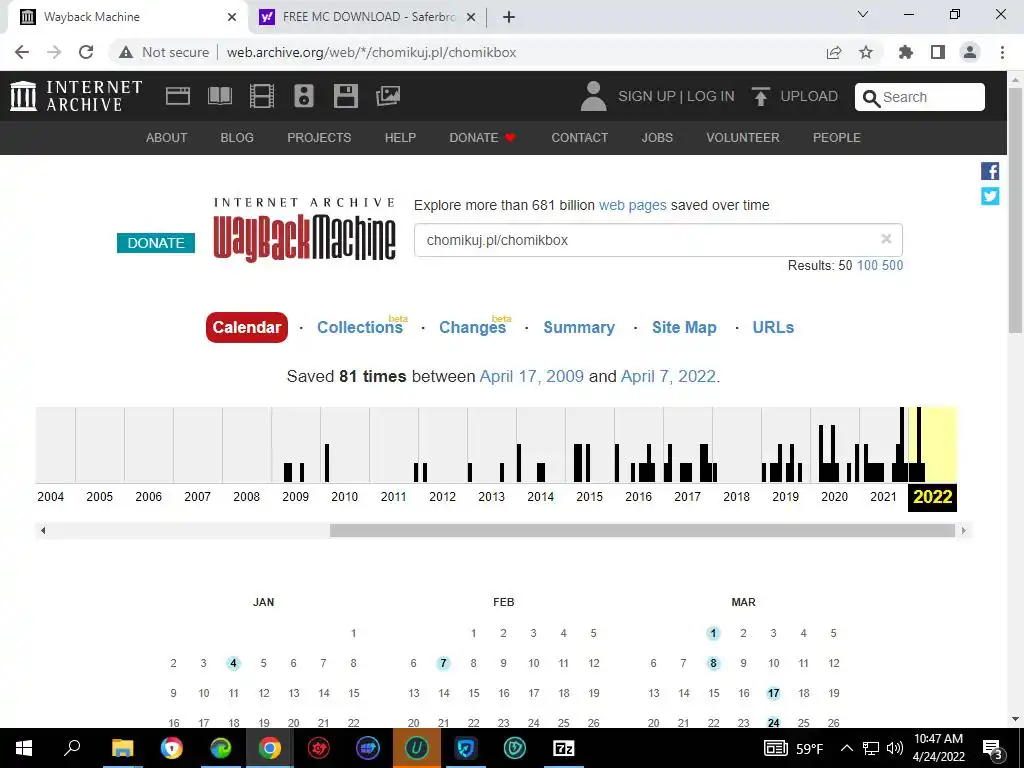Open the Extensions puzzle icon
The width and height of the screenshot is (1024, 768).
pyautogui.click(x=906, y=52)
